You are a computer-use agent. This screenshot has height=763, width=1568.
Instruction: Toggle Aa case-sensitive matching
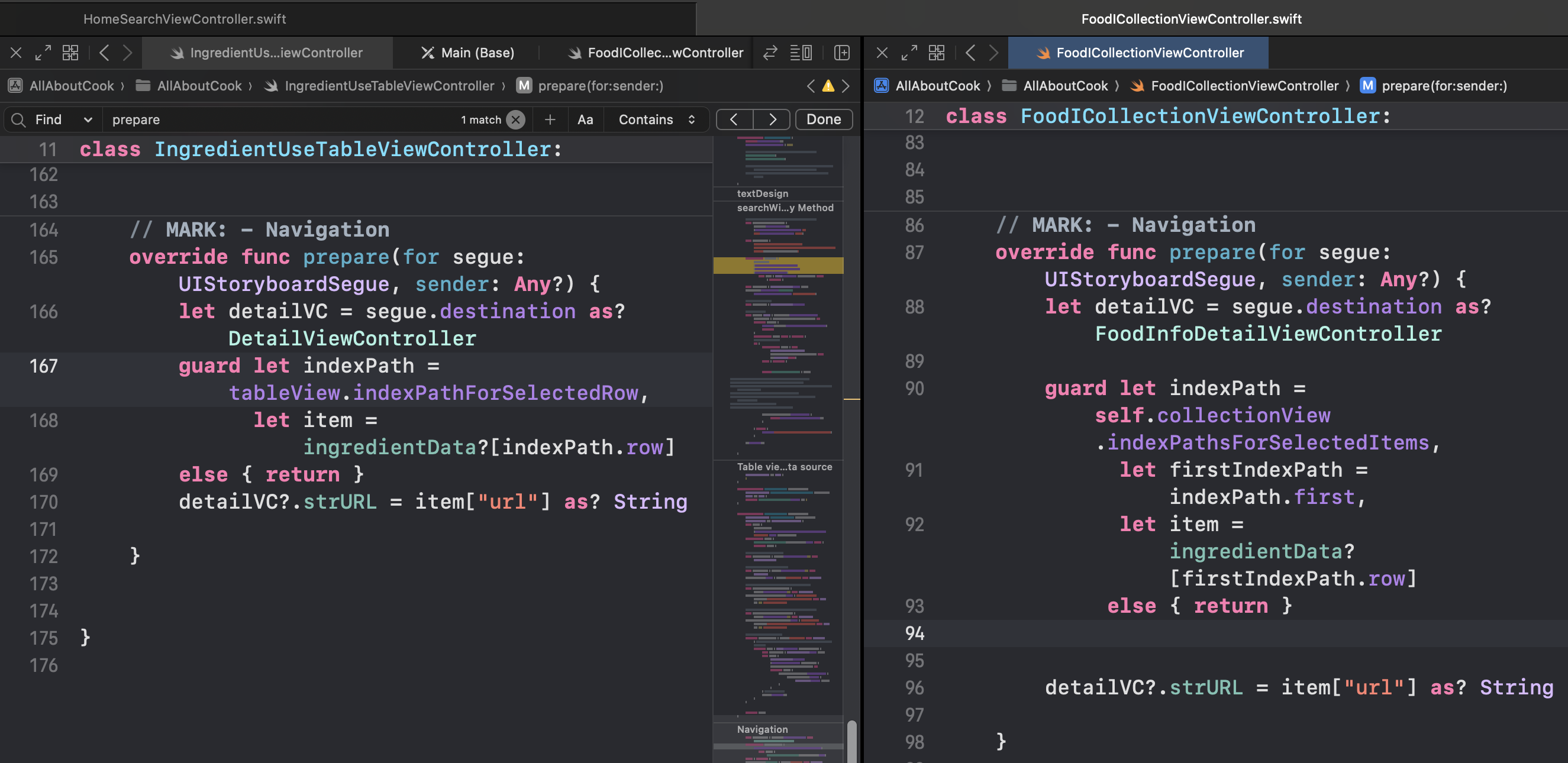coord(585,119)
